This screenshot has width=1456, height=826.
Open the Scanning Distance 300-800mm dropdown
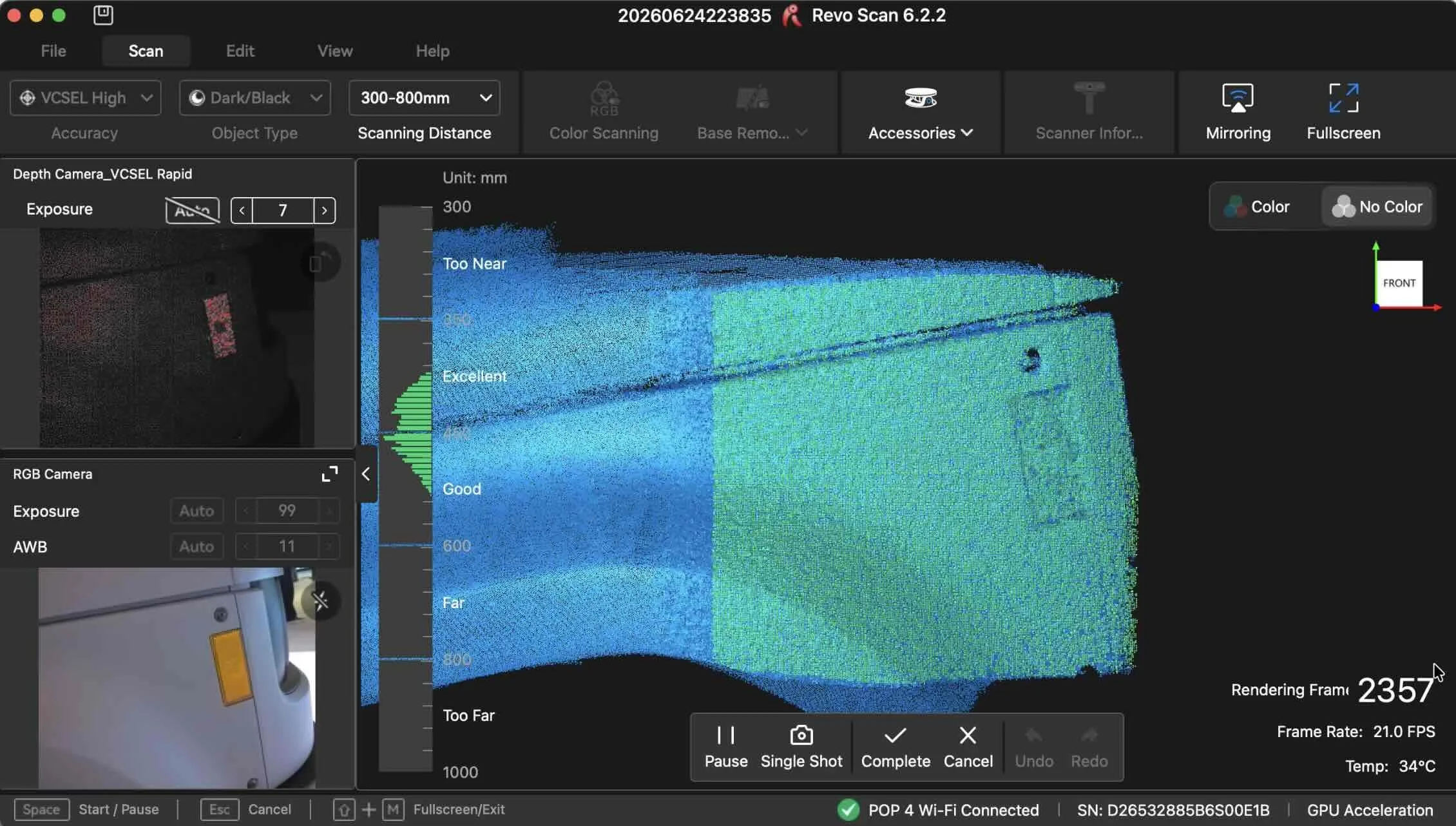coord(425,98)
